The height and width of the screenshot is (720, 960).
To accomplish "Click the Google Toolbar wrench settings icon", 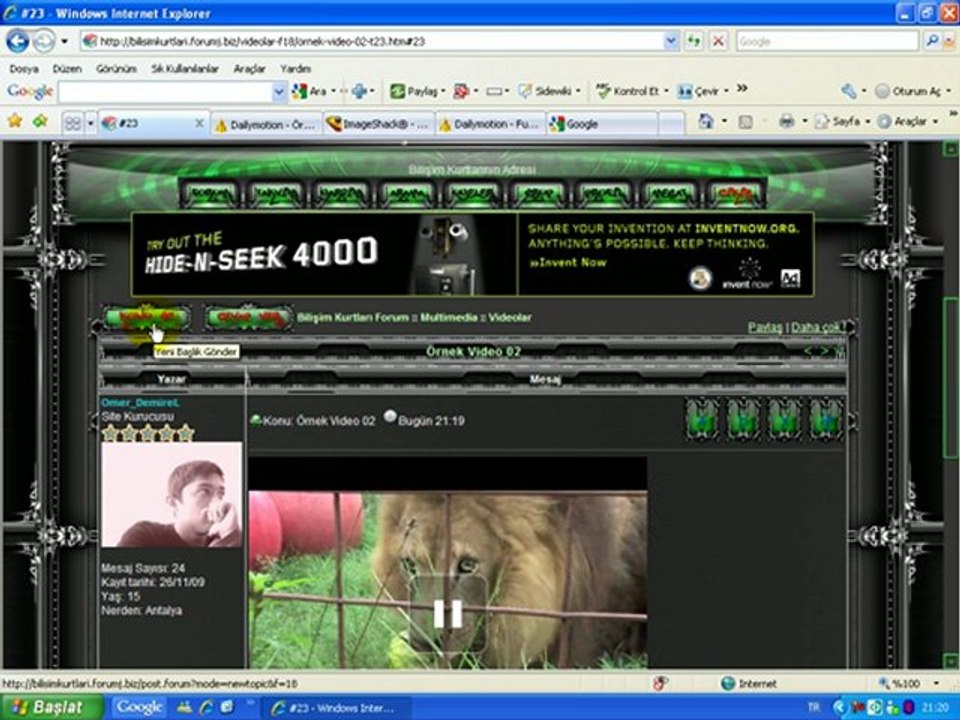I will point(849,91).
